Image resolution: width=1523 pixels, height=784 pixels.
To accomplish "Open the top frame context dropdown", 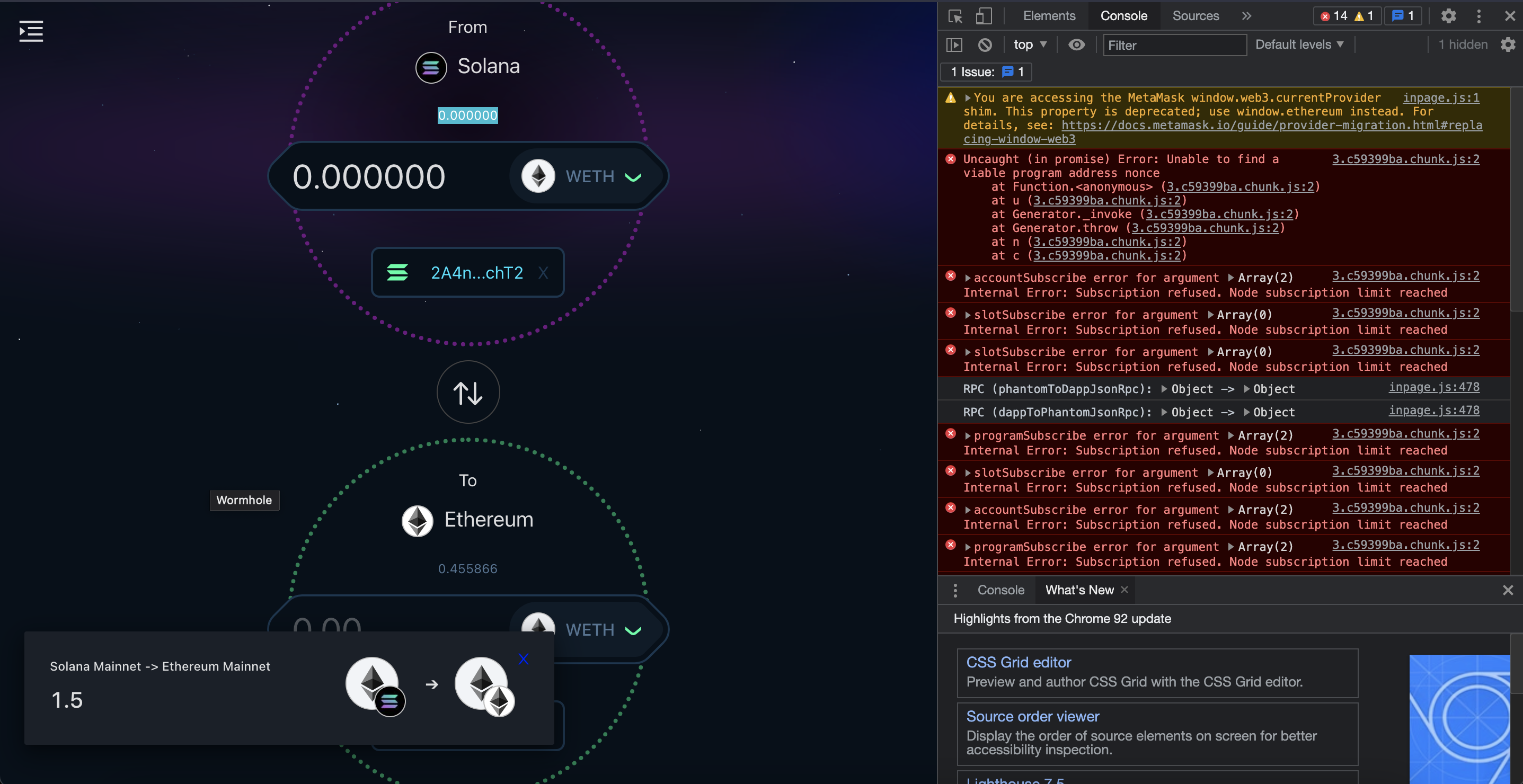I will click(1029, 44).
